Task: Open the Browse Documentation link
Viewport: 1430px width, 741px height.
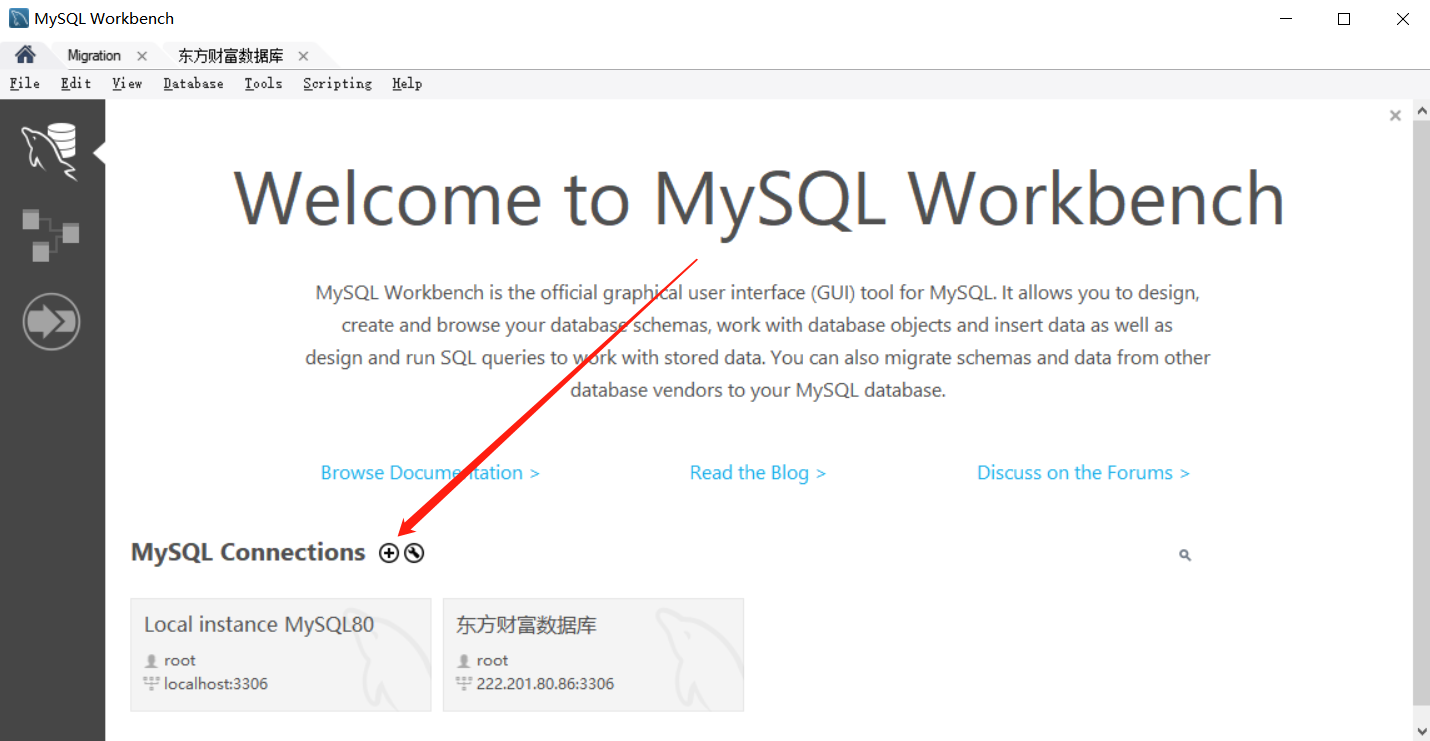Action: 430,473
